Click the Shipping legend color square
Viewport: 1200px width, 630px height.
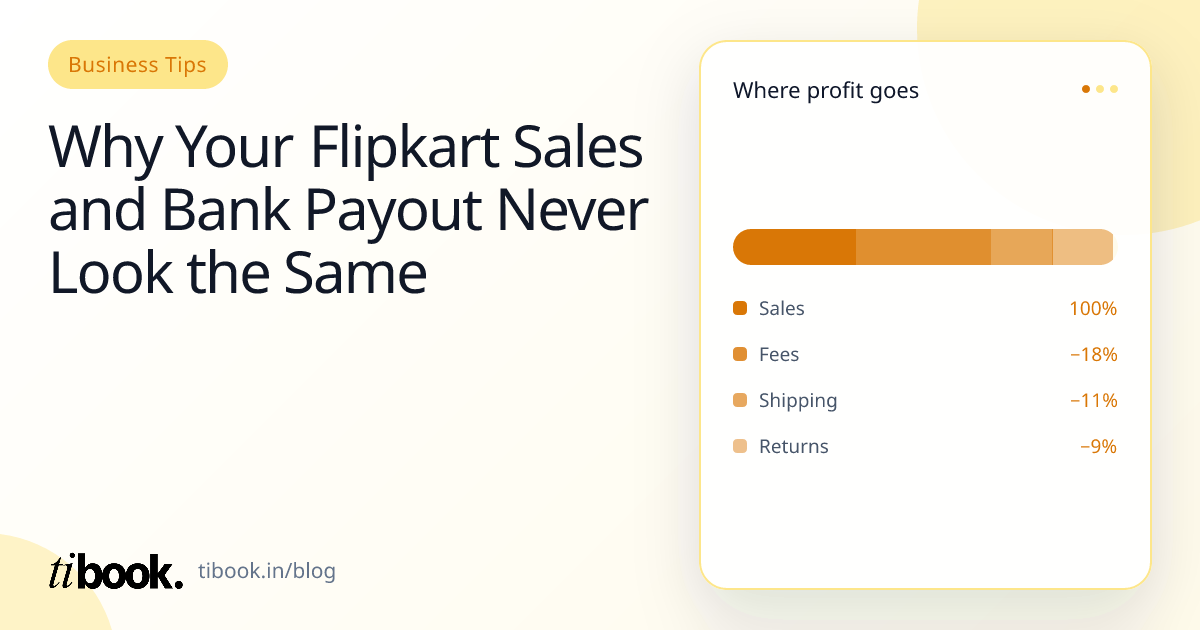coord(740,400)
